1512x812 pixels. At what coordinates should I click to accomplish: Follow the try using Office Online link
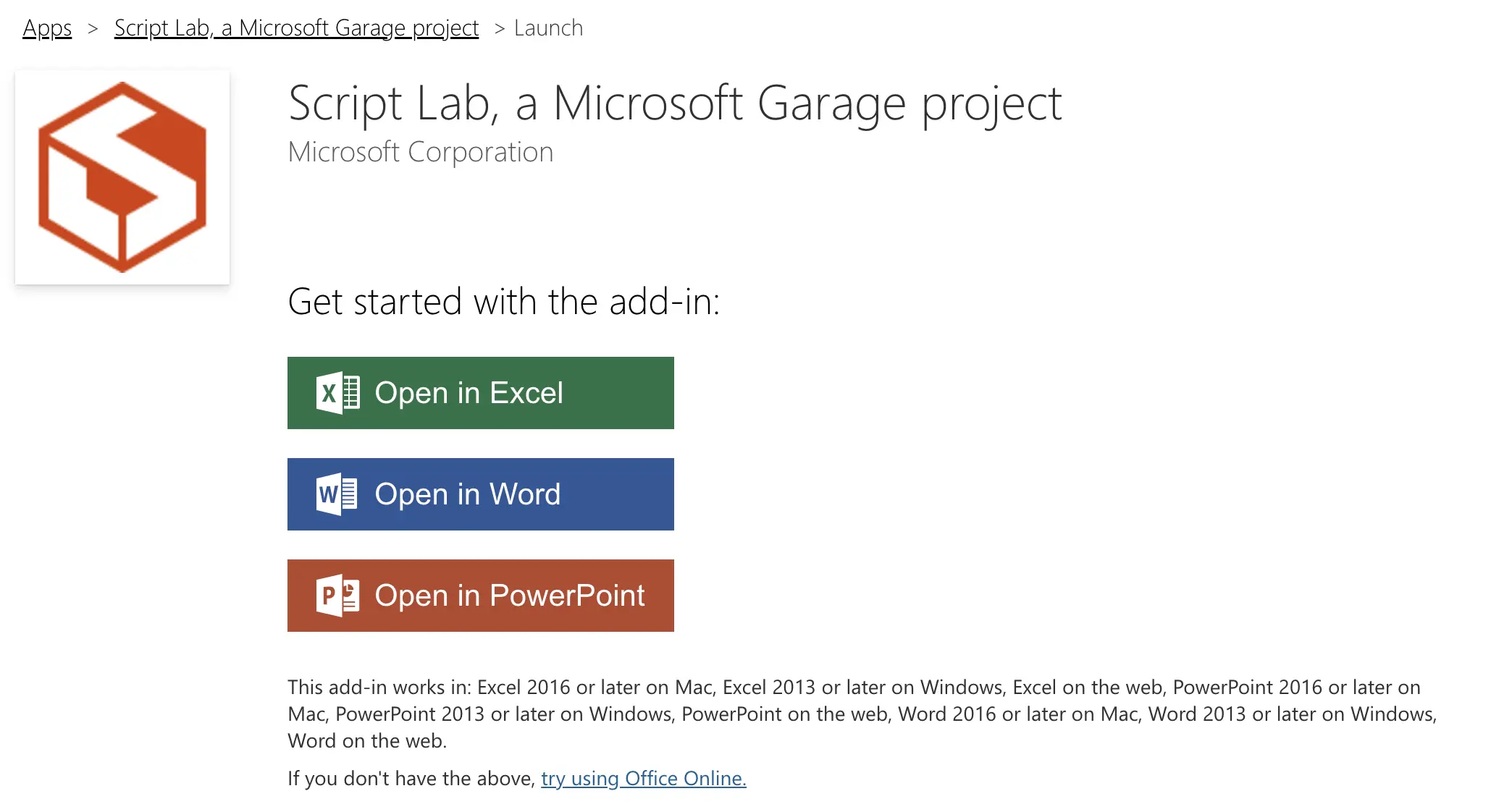[x=643, y=779]
